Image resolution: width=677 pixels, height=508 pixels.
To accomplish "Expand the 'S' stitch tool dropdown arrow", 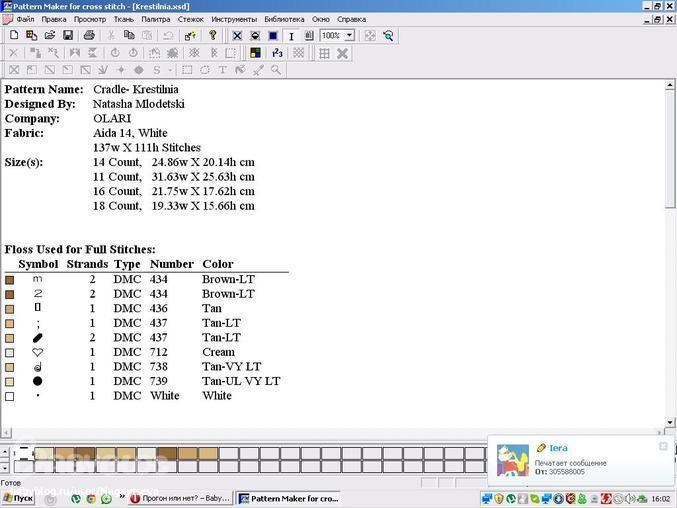I will point(169,70).
